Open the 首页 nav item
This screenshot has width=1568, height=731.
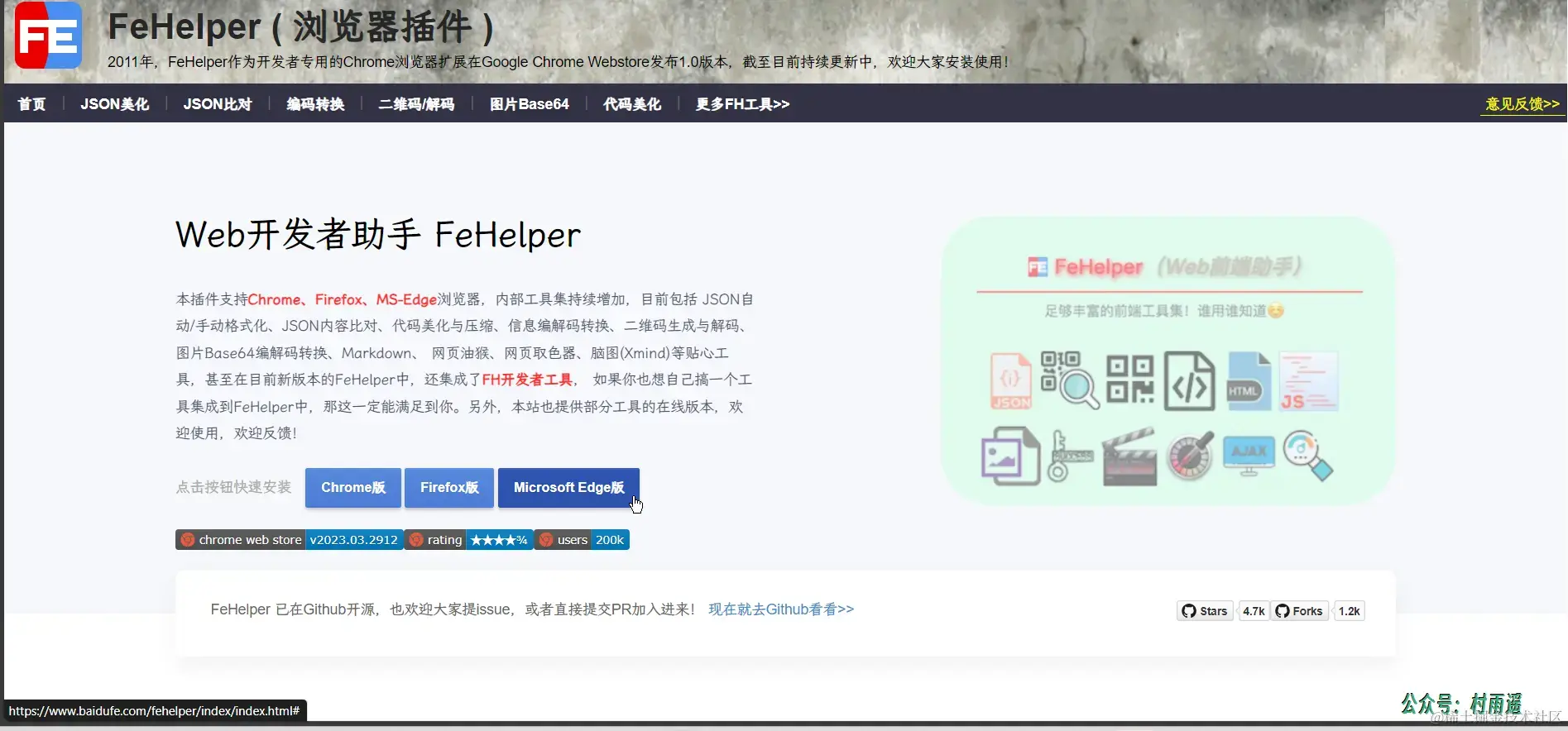(x=31, y=104)
